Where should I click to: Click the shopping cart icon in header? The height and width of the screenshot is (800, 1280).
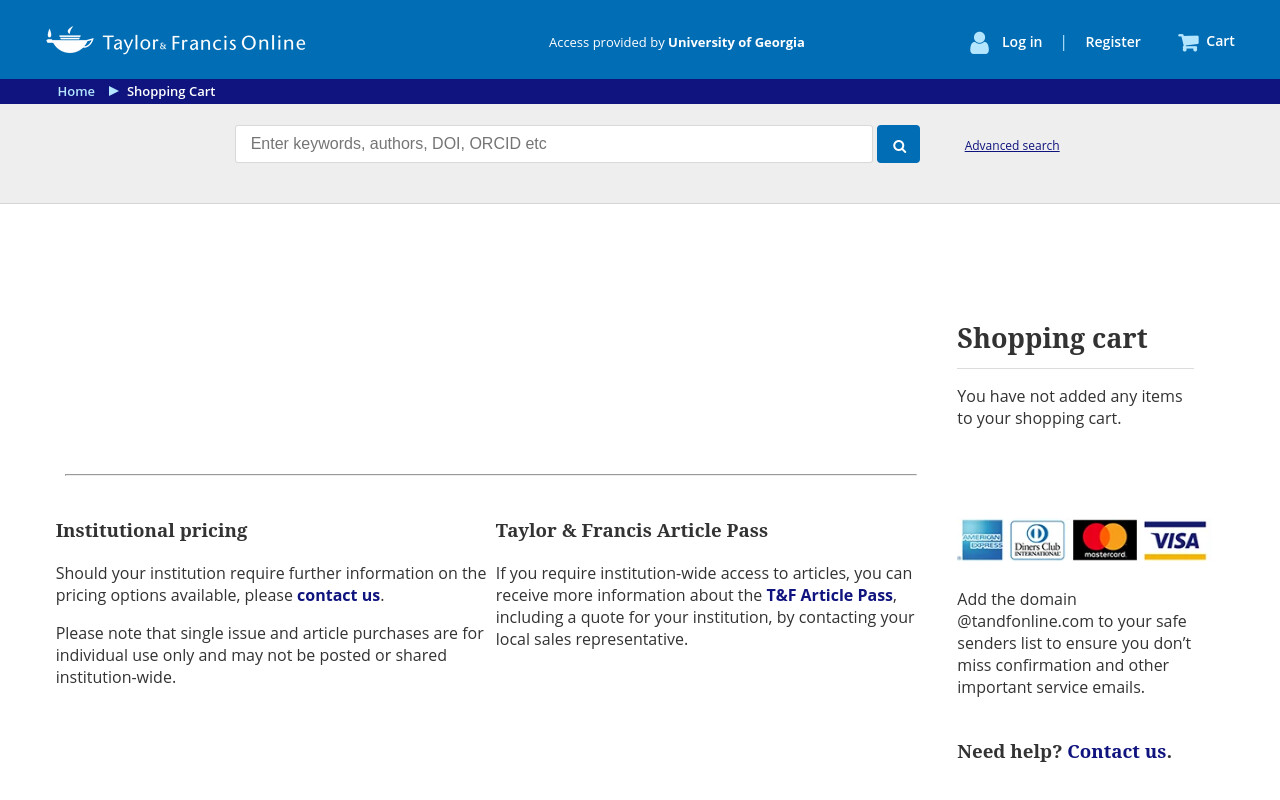1188,42
